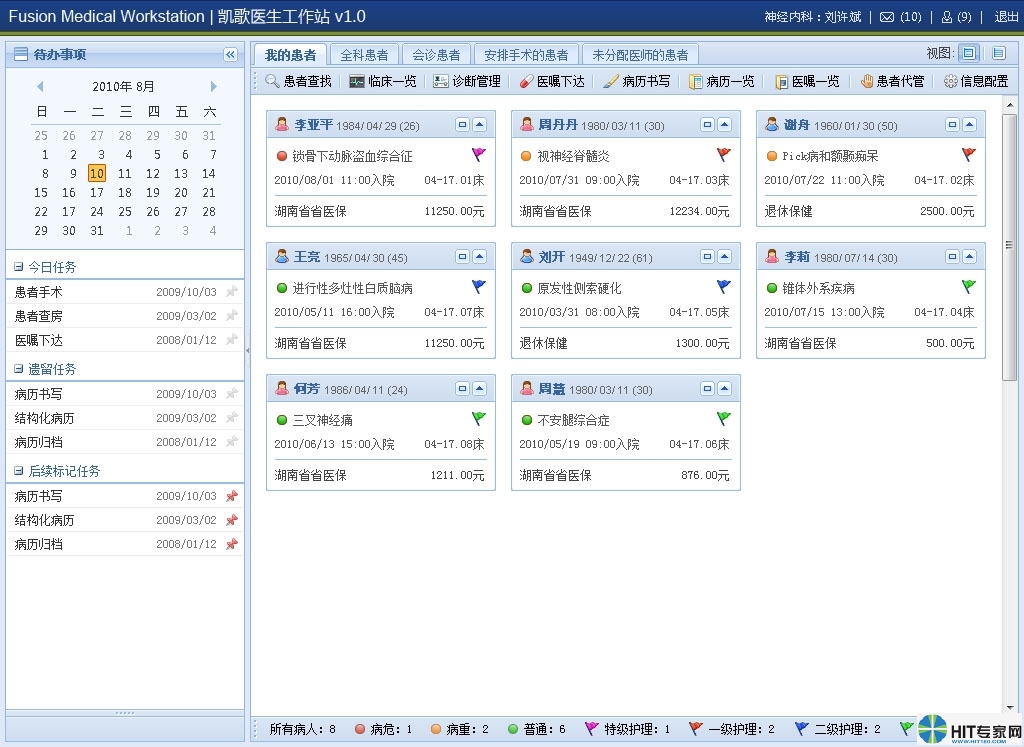This screenshot has height=747, width=1024.
Task: Open patient 刘开's name link
Action: 551,257
